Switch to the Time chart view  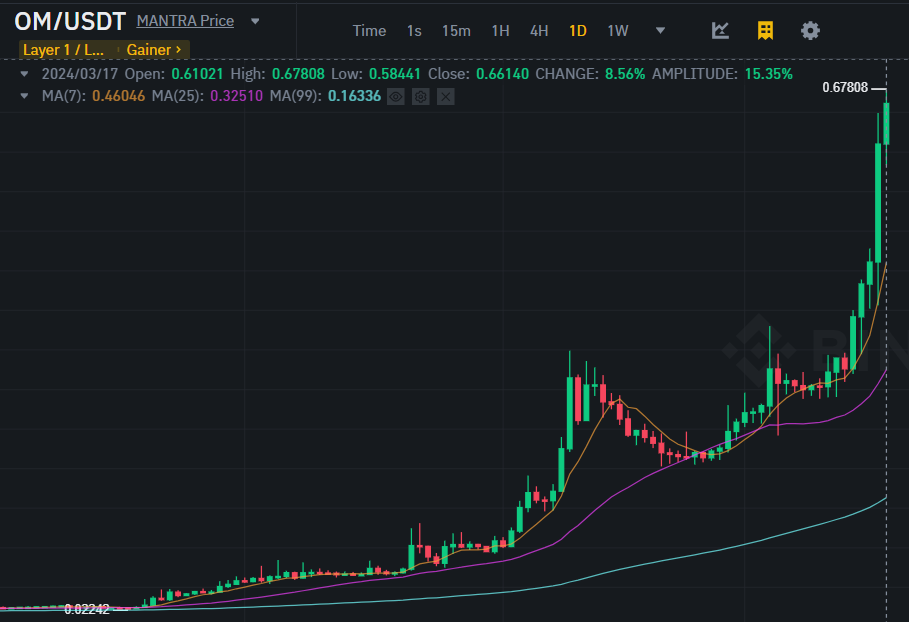(x=369, y=31)
